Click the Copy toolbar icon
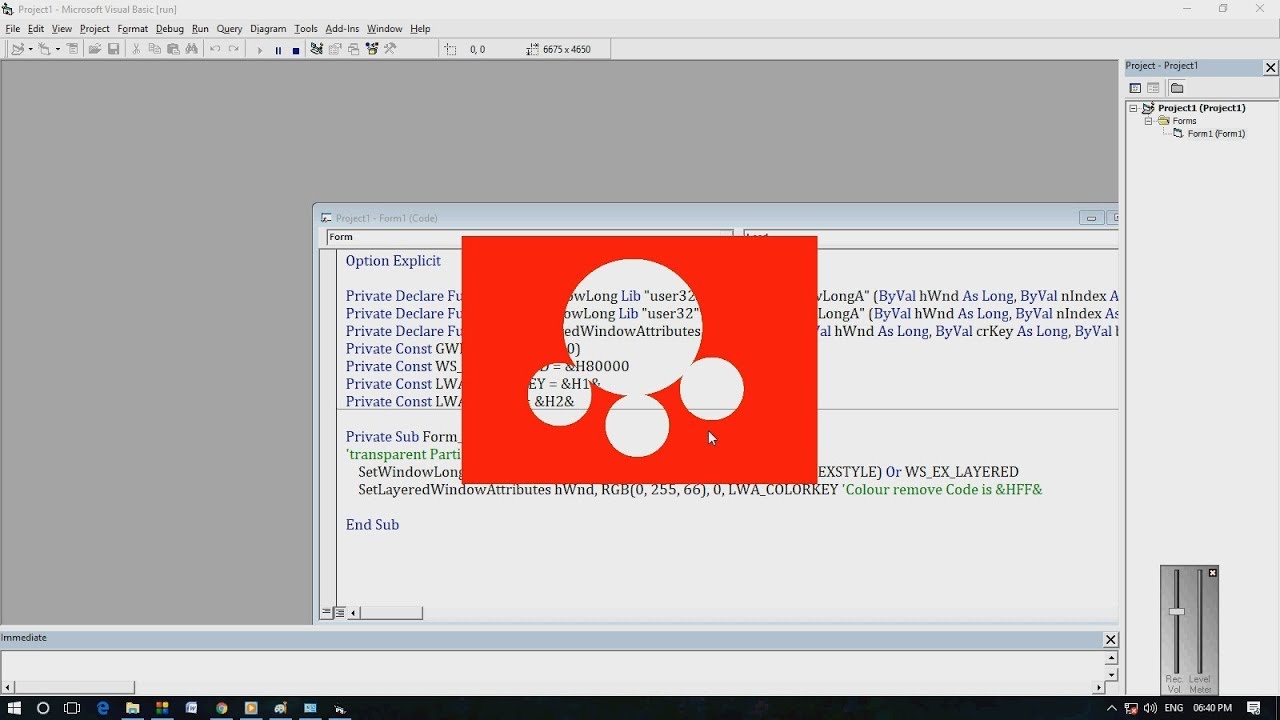 coord(154,49)
